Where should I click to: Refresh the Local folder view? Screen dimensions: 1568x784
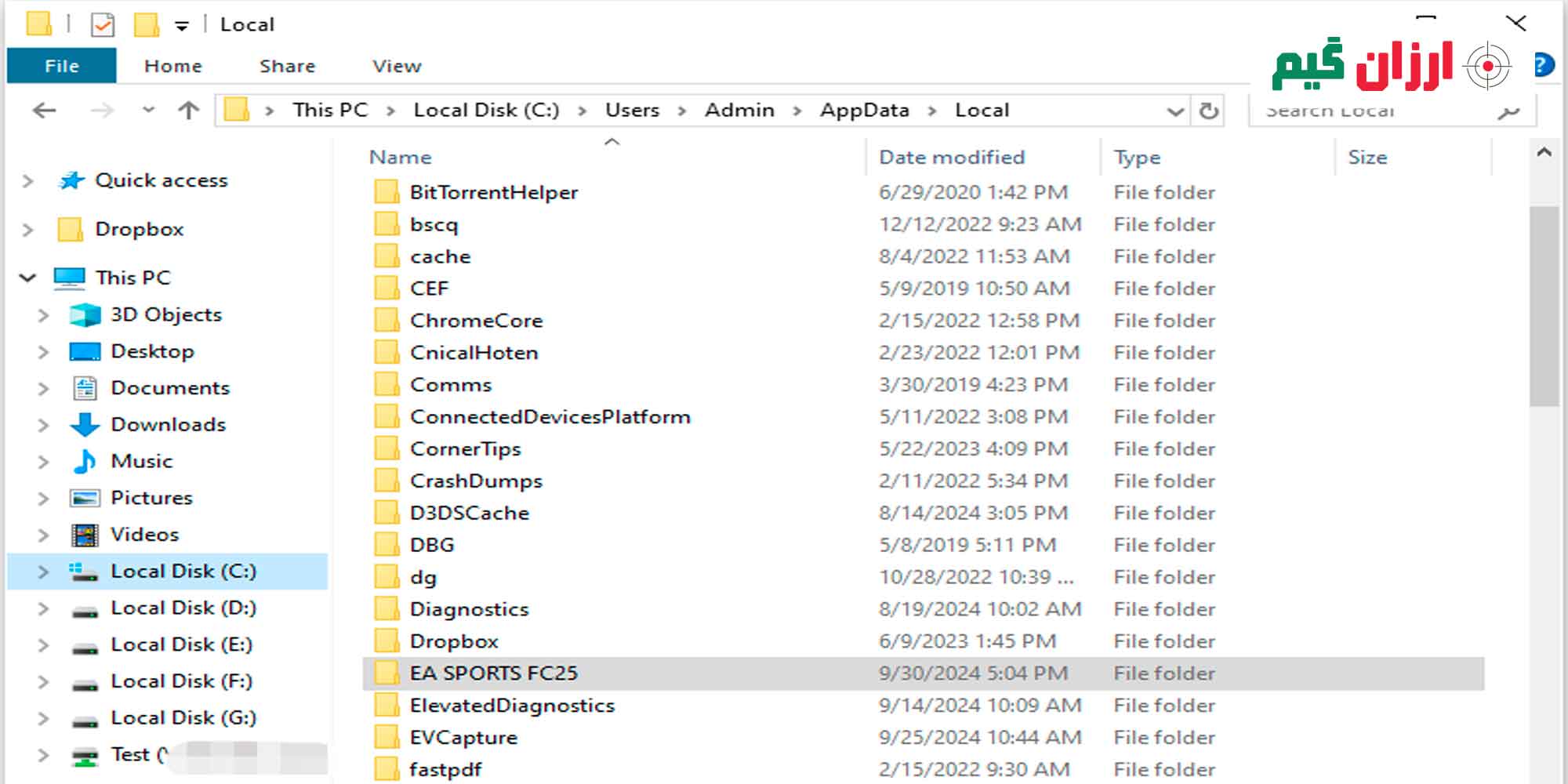tap(1208, 111)
